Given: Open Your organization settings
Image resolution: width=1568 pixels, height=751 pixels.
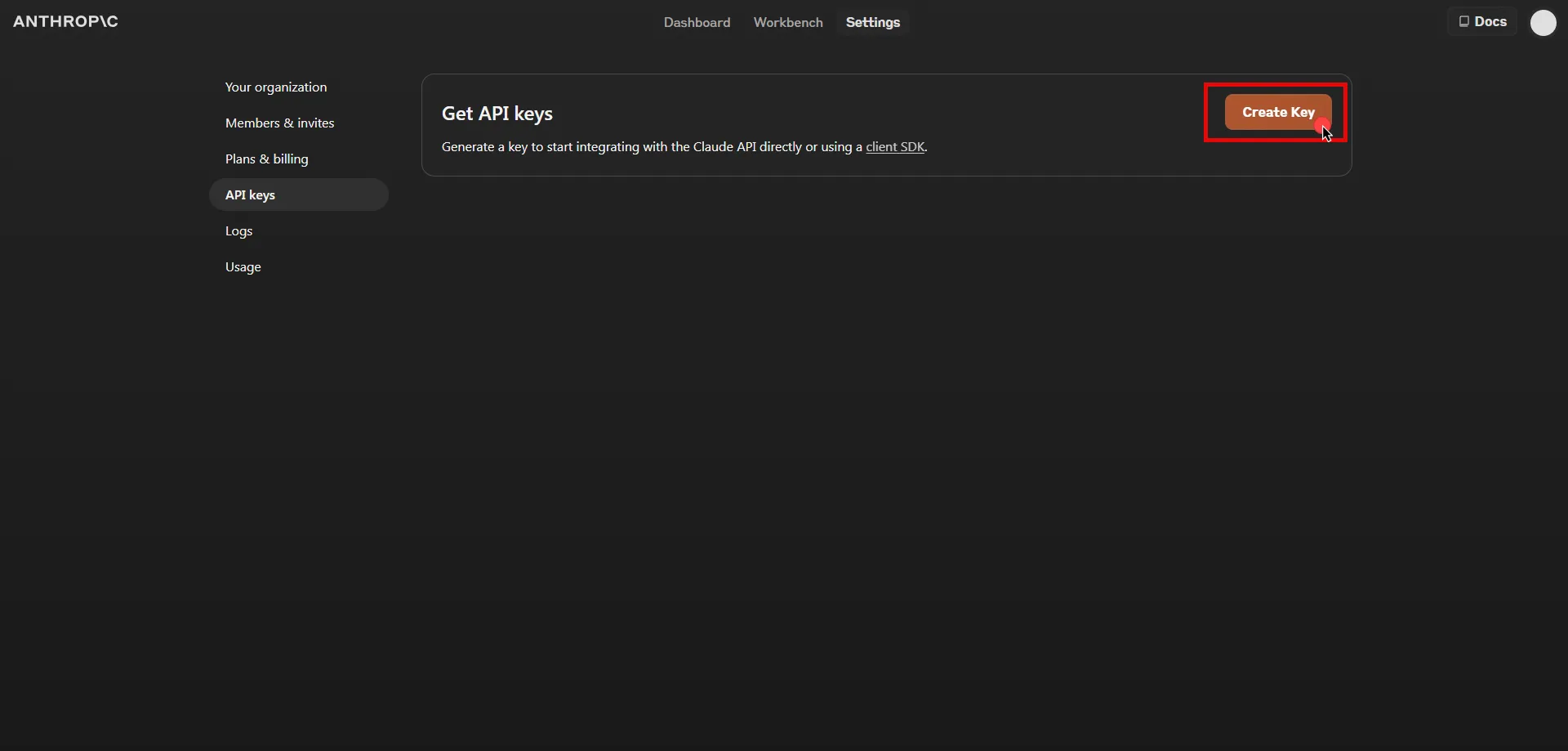Looking at the screenshot, I should click(x=276, y=87).
